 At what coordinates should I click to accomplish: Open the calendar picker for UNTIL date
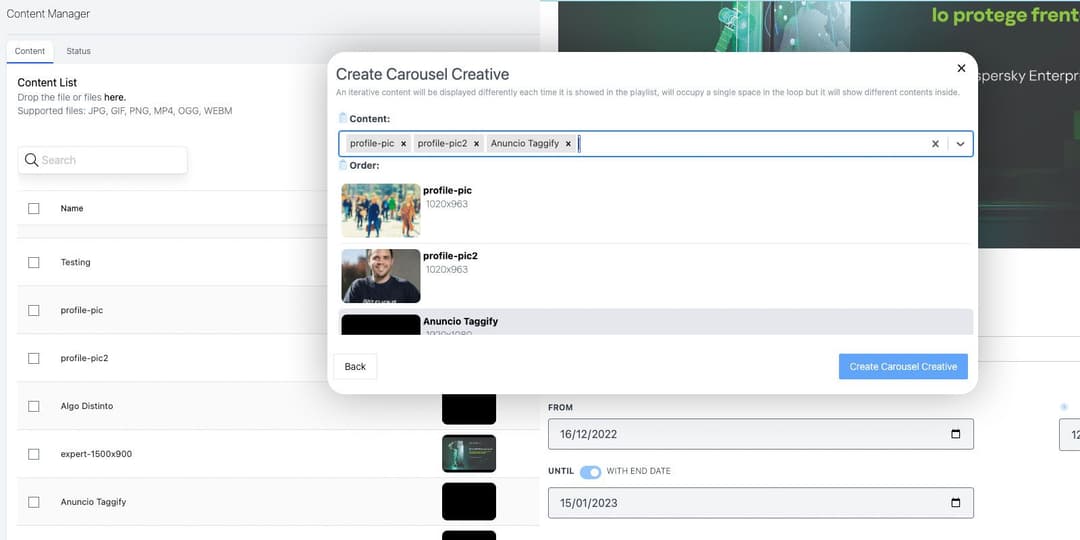tap(955, 503)
